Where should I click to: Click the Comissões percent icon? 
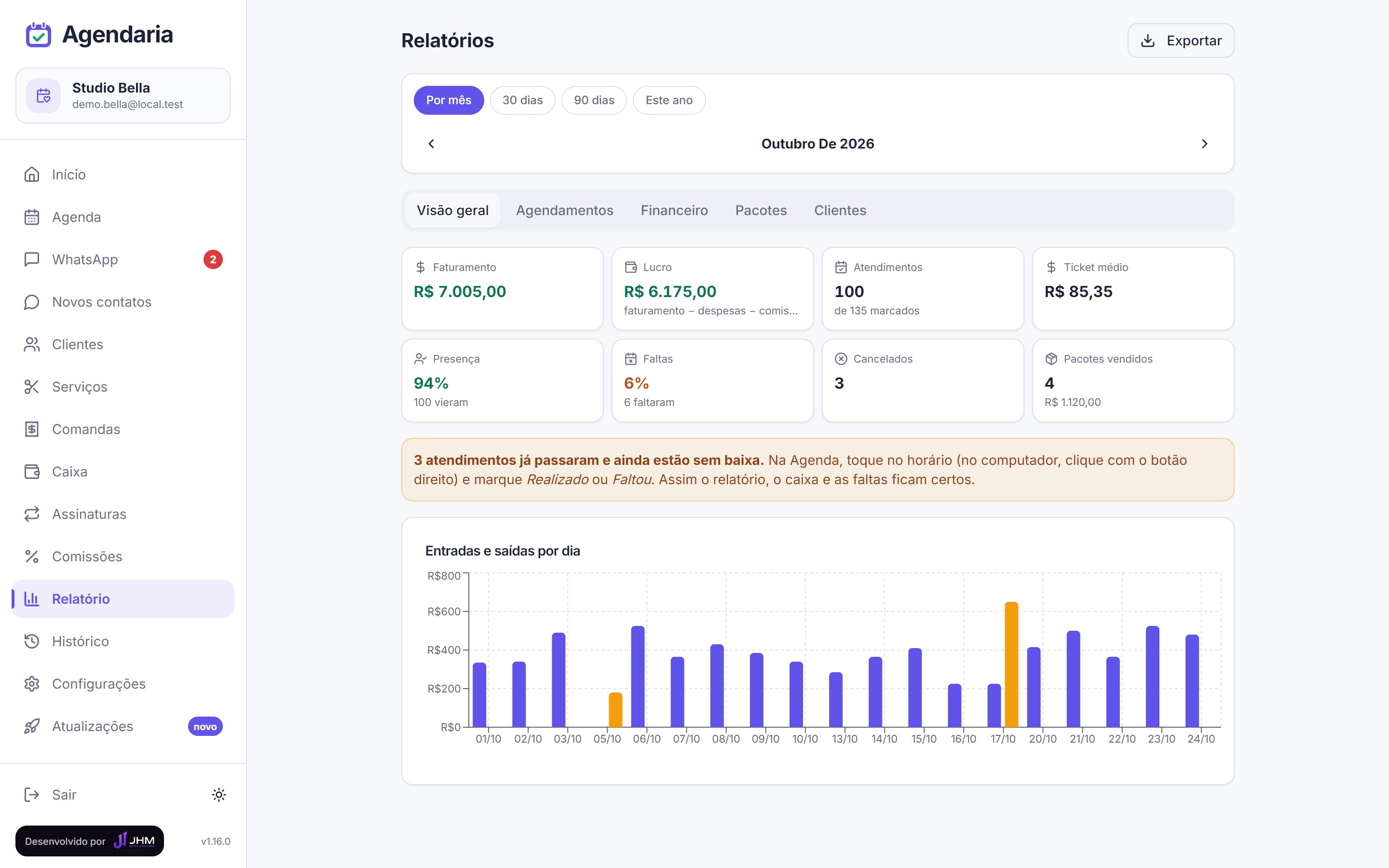pos(31,557)
